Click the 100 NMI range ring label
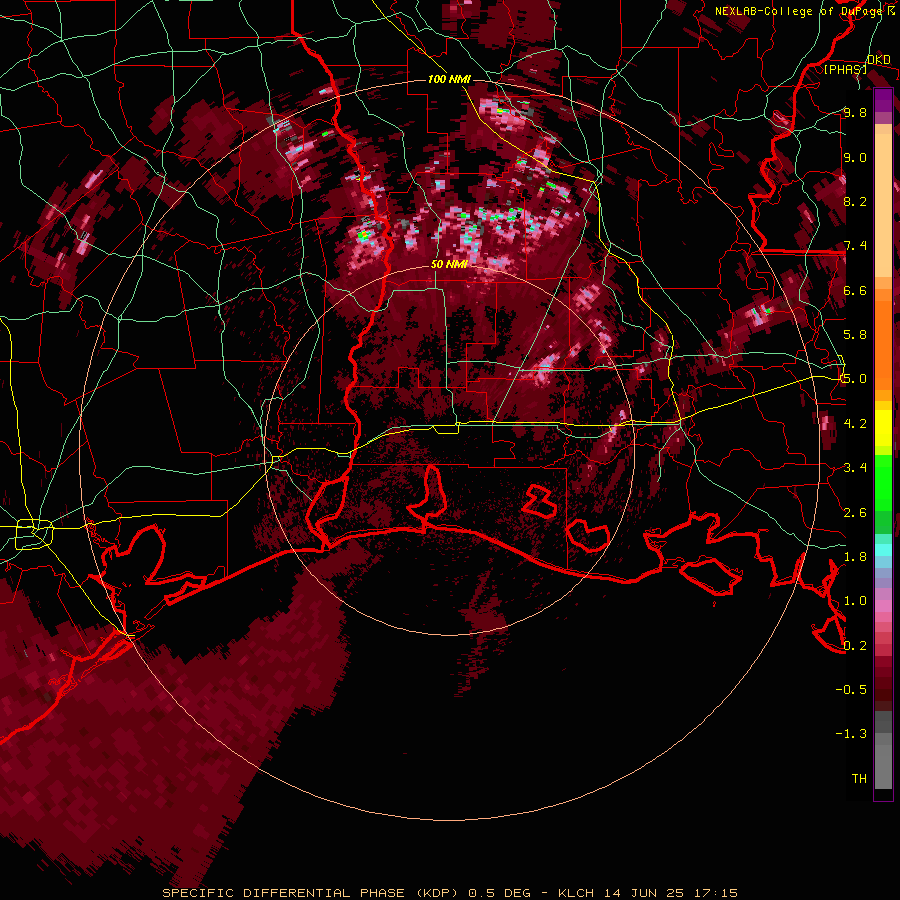900x900 pixels. [449, 79]
